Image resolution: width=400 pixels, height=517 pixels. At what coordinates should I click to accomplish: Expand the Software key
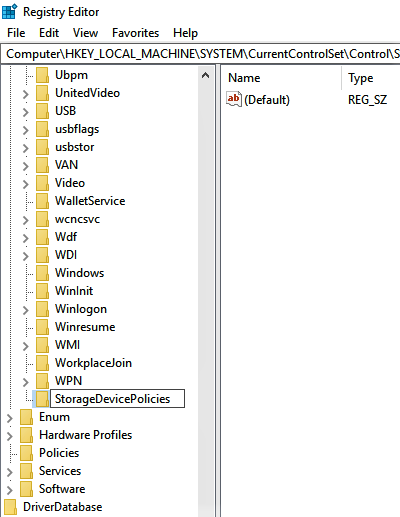(10, 490)
